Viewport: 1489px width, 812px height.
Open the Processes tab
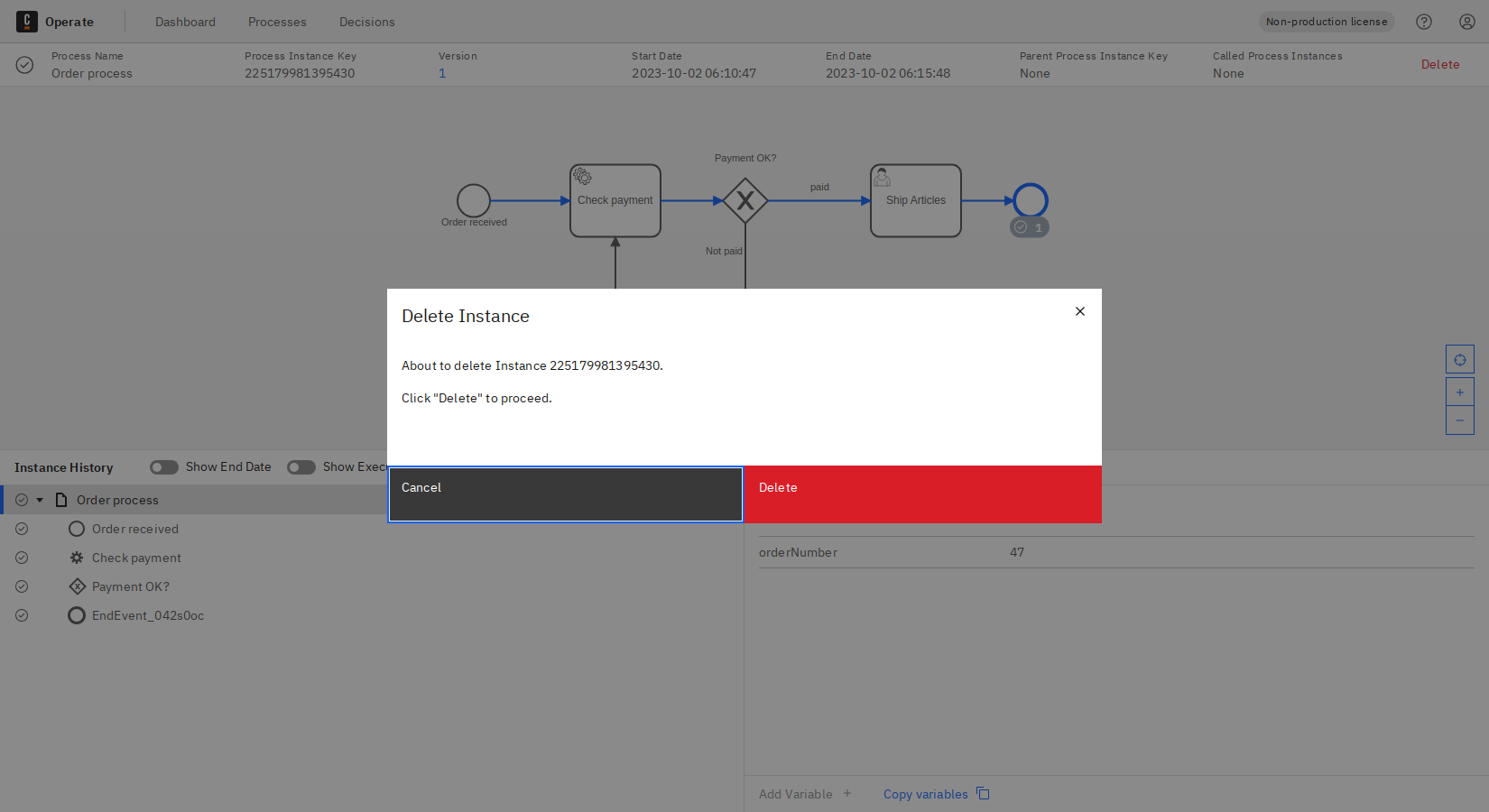(x=277, y=22)
